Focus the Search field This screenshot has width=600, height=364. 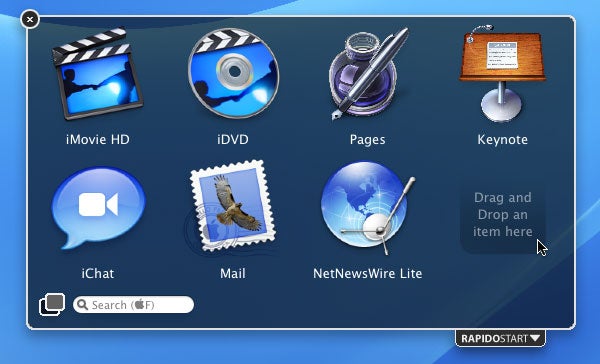[134, 305]
